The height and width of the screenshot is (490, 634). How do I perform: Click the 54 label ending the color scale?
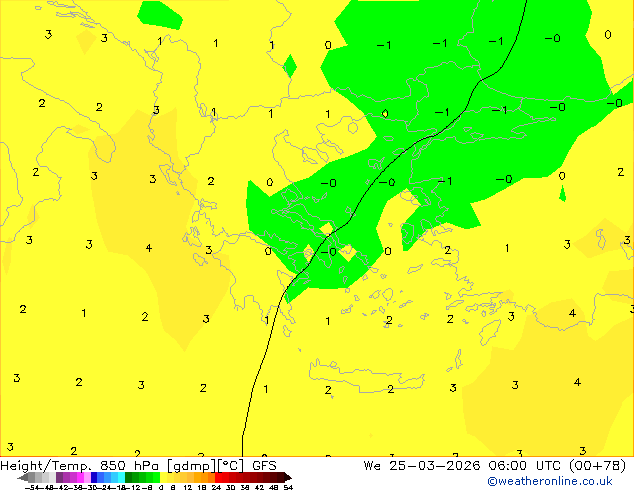pyautogui.click(x=288, y=487)
